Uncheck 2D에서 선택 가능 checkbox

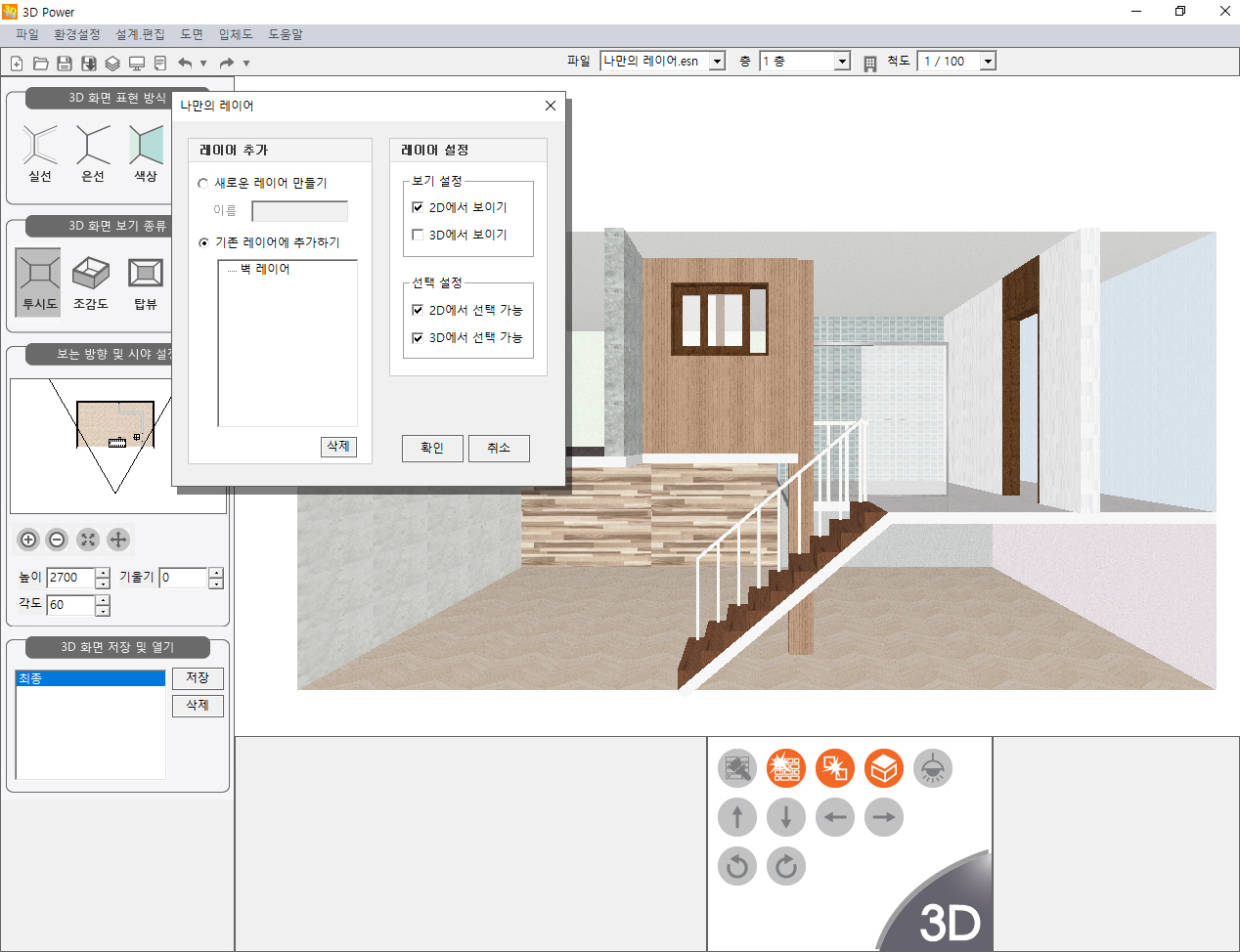click(418, 310)
